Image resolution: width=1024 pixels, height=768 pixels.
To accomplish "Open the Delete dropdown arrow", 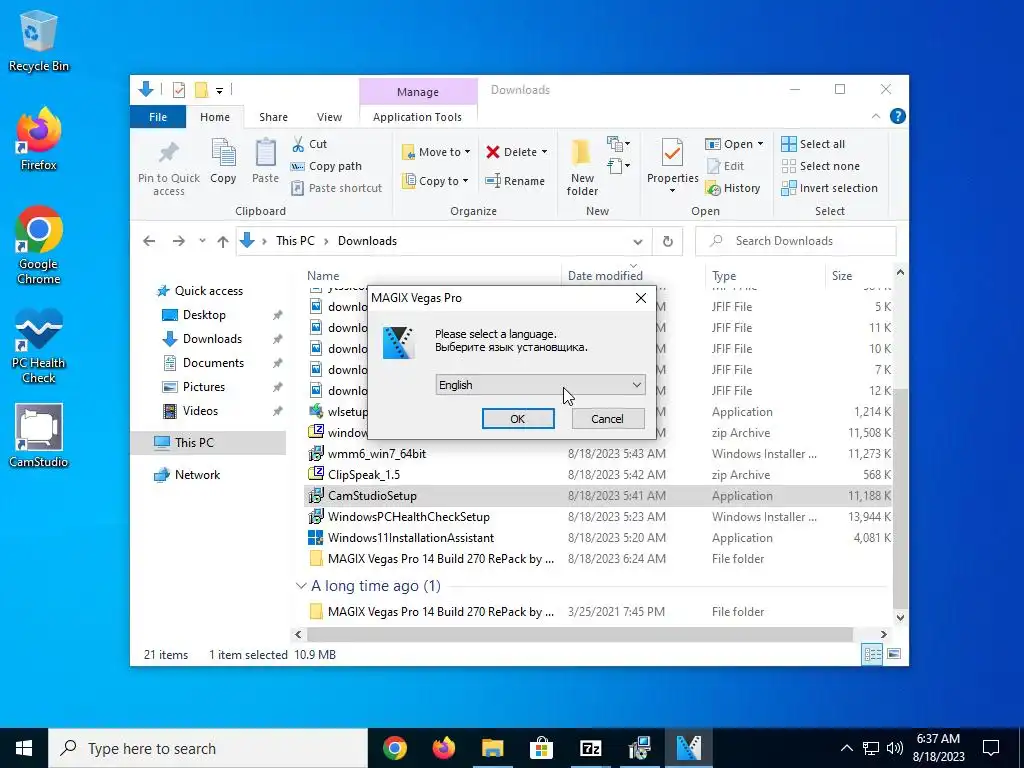I will [x=544, y=152].
